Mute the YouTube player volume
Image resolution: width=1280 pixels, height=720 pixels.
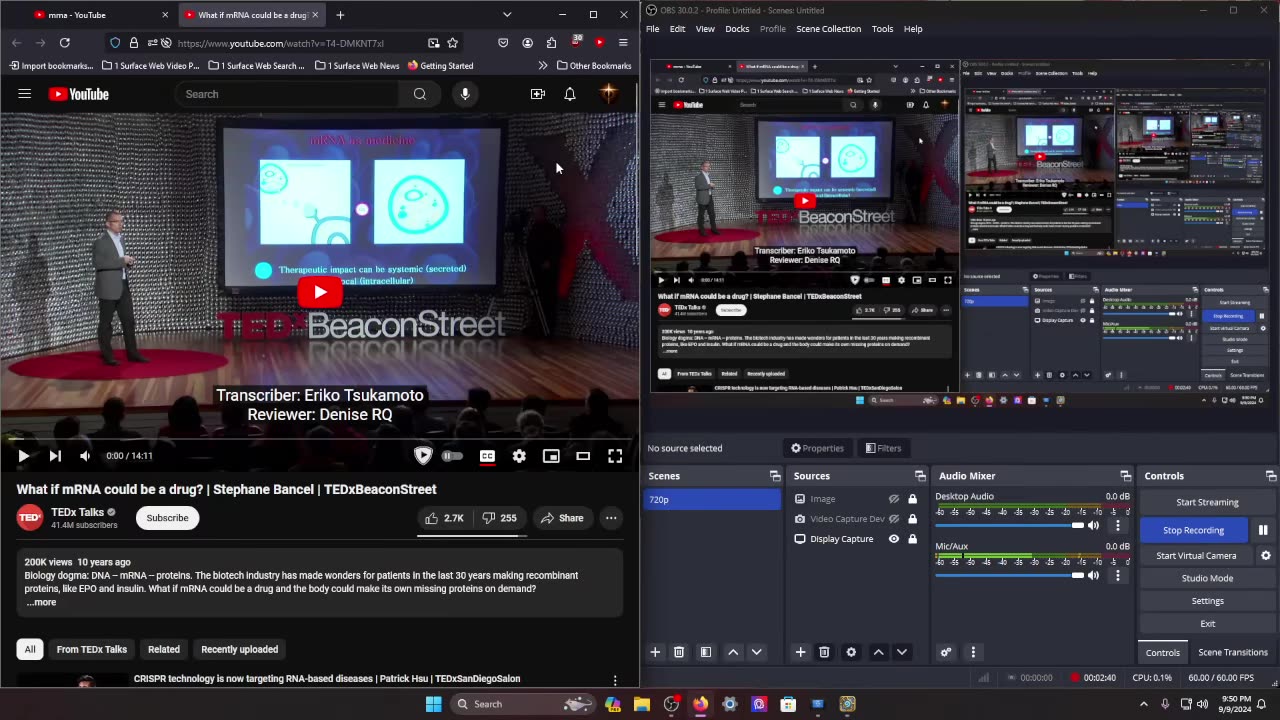click(85, 456)
